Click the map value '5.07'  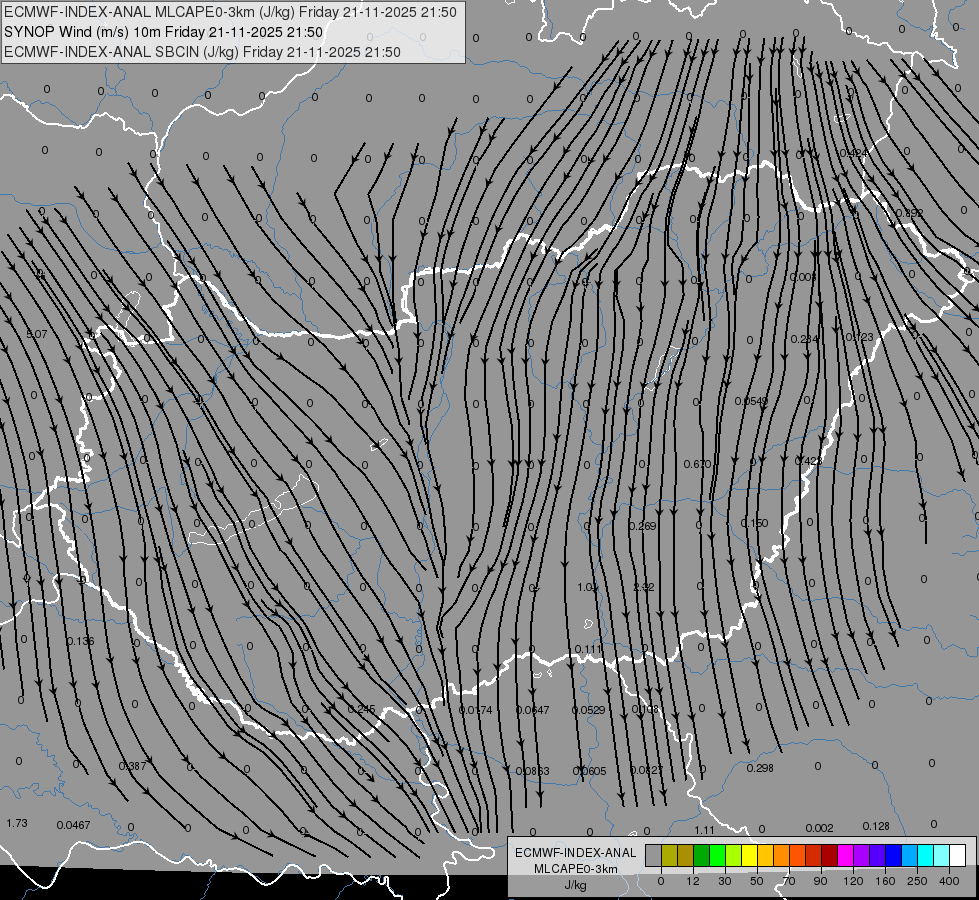click(x=37, y=334)
